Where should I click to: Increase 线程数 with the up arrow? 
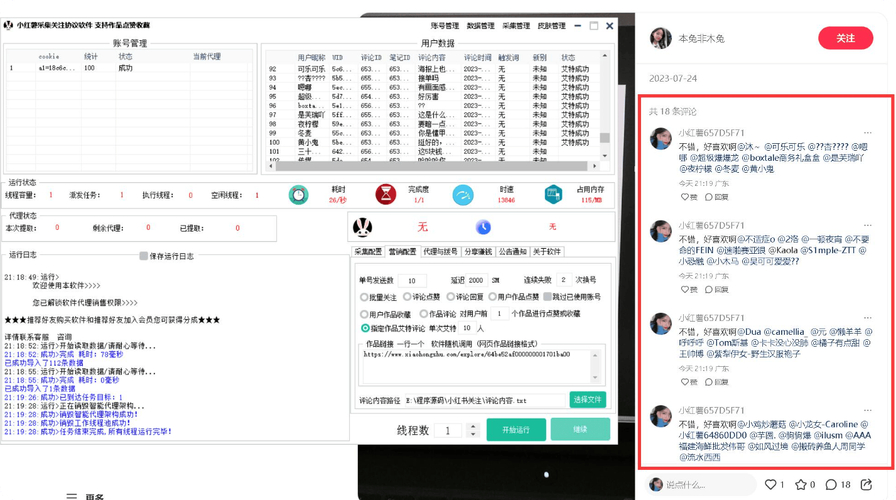tap(472, 426)
